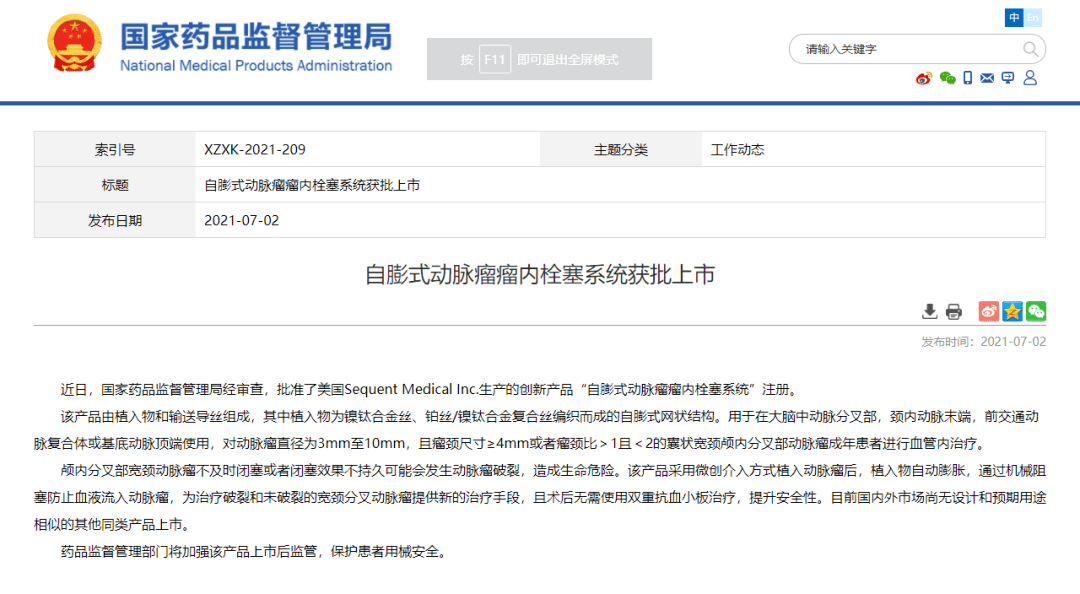Click the paragraph beginning 近日，国家药品监督管理局
The height and width of the screenshot is (594, 1080).
pos(431,390)
